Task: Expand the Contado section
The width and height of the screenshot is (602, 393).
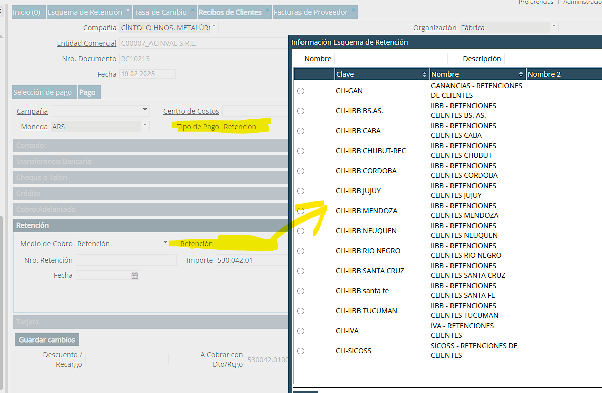Action: pyautogui.click(x=150, y=145)
